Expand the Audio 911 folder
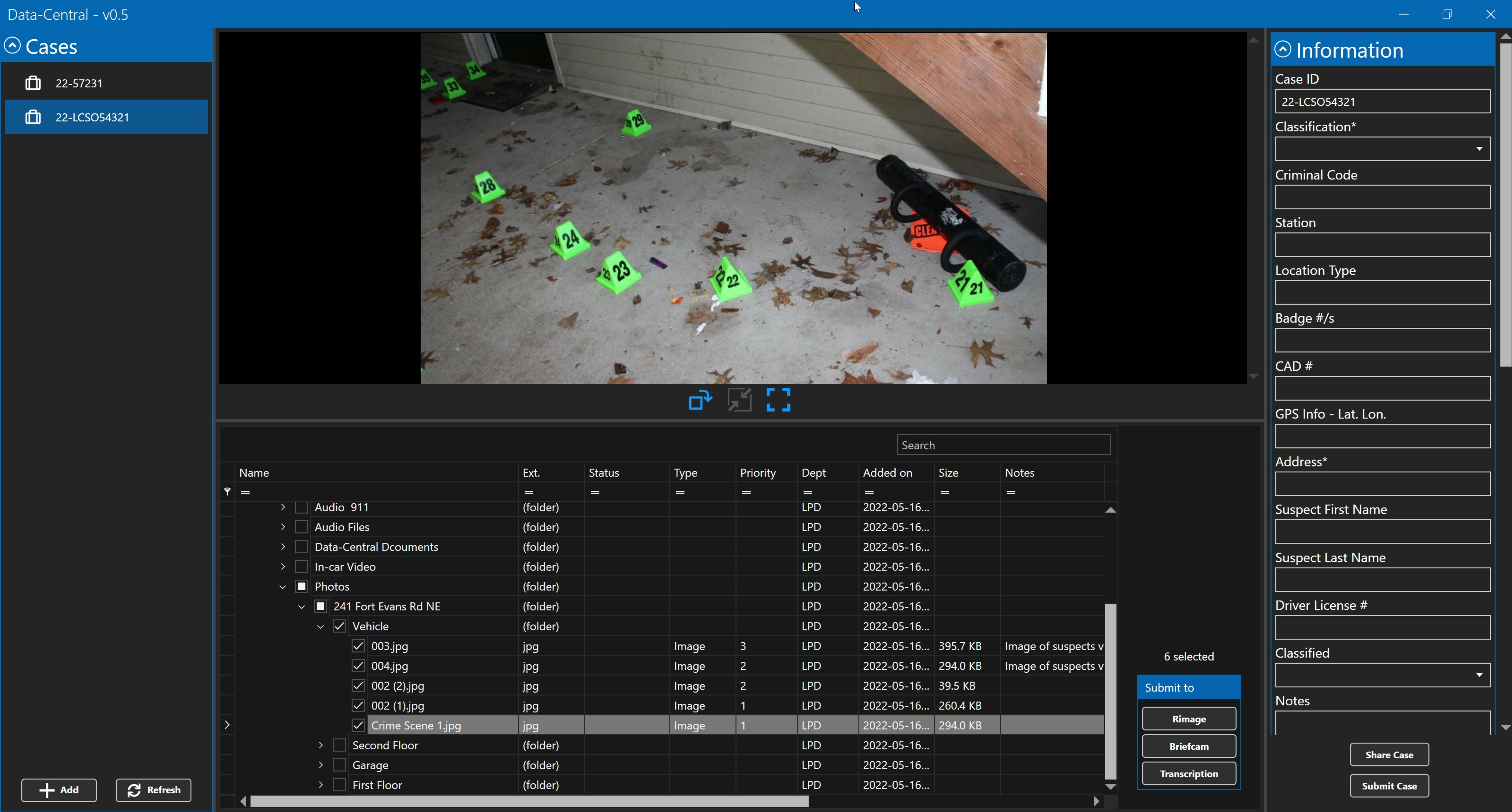Viewport: 1512px width, 812px height. [x=283, y=507]
